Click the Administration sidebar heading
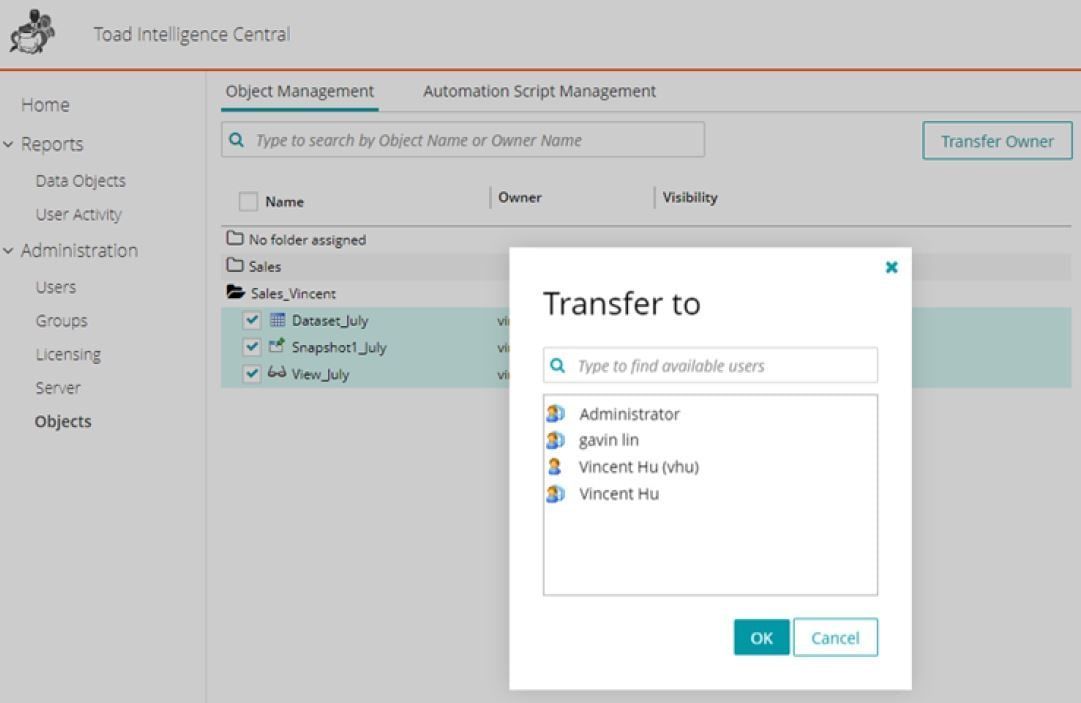Viewport: 1081px width, 703px height. pos(79,250)
